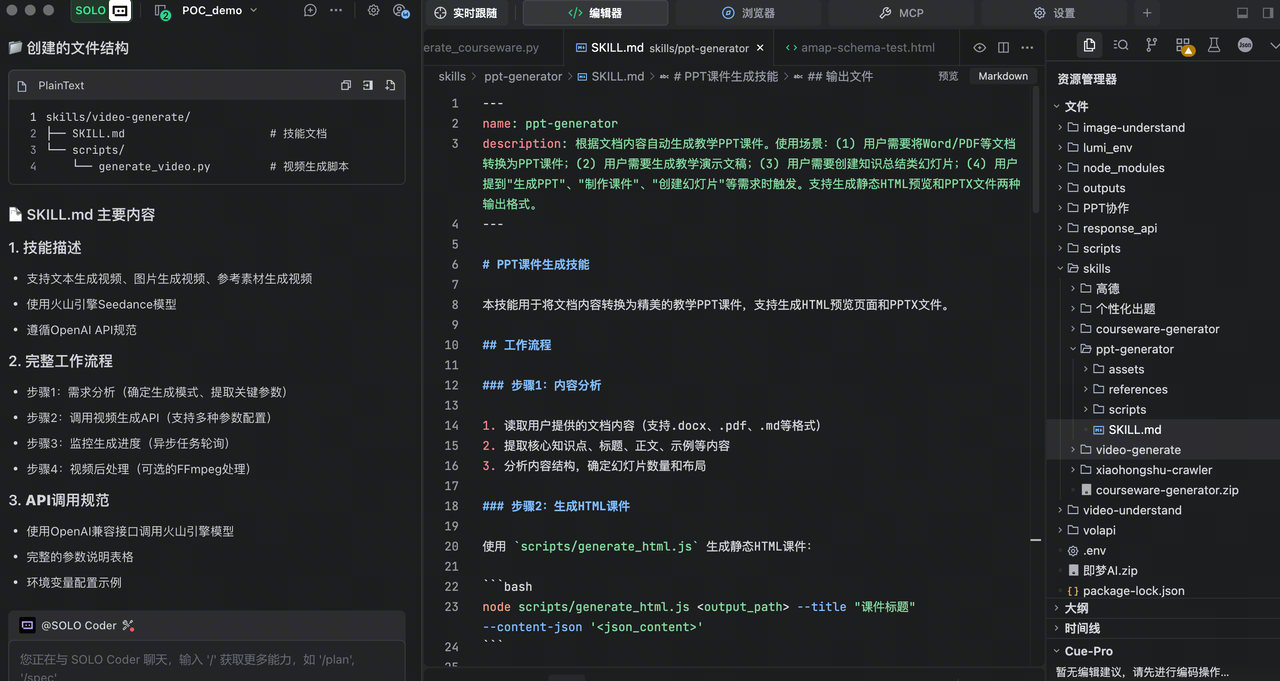Expand the 时间线 section
Viewport: 1280px width, 681px height.
1163,628
